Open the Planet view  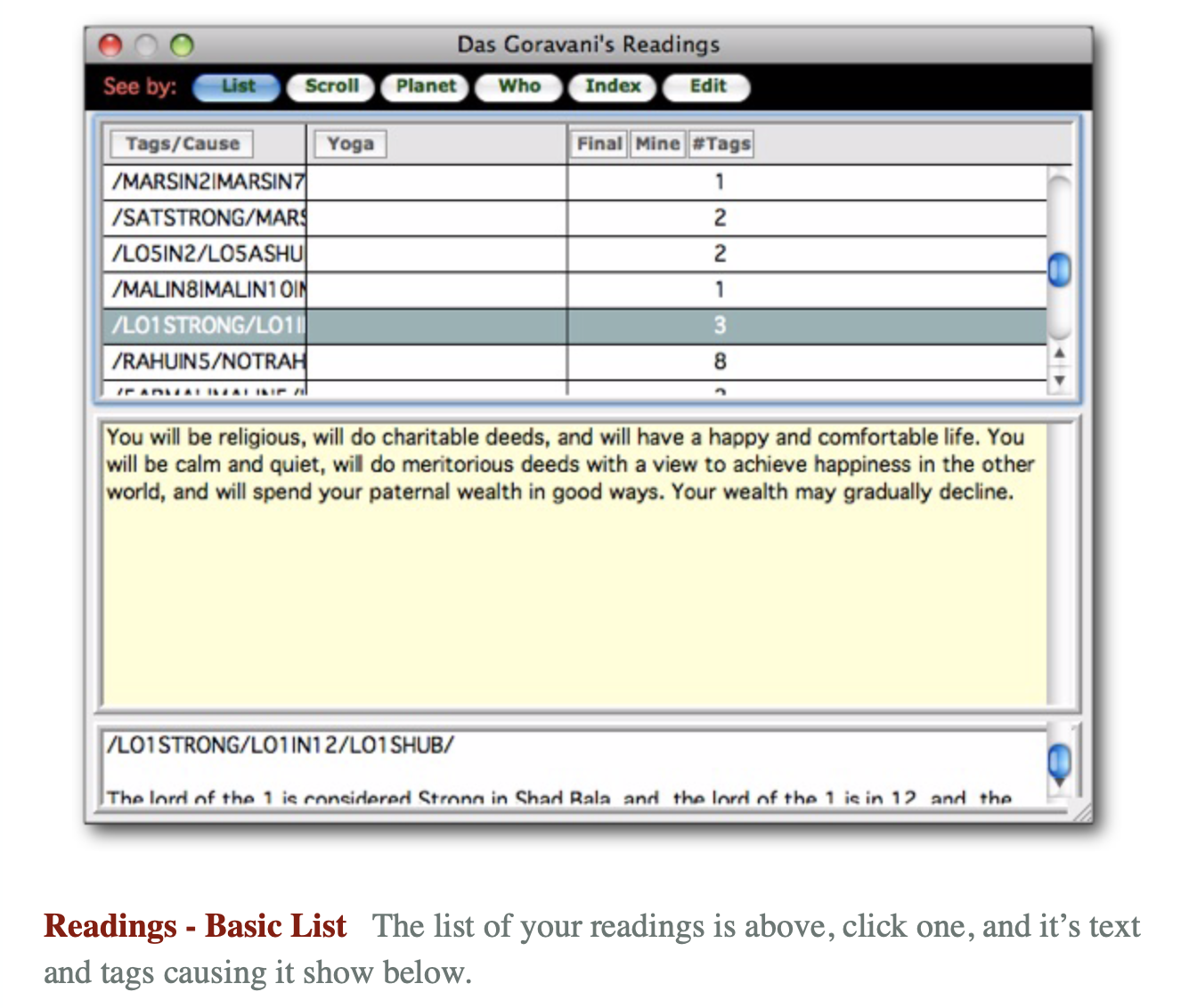[x=425, y=87]
